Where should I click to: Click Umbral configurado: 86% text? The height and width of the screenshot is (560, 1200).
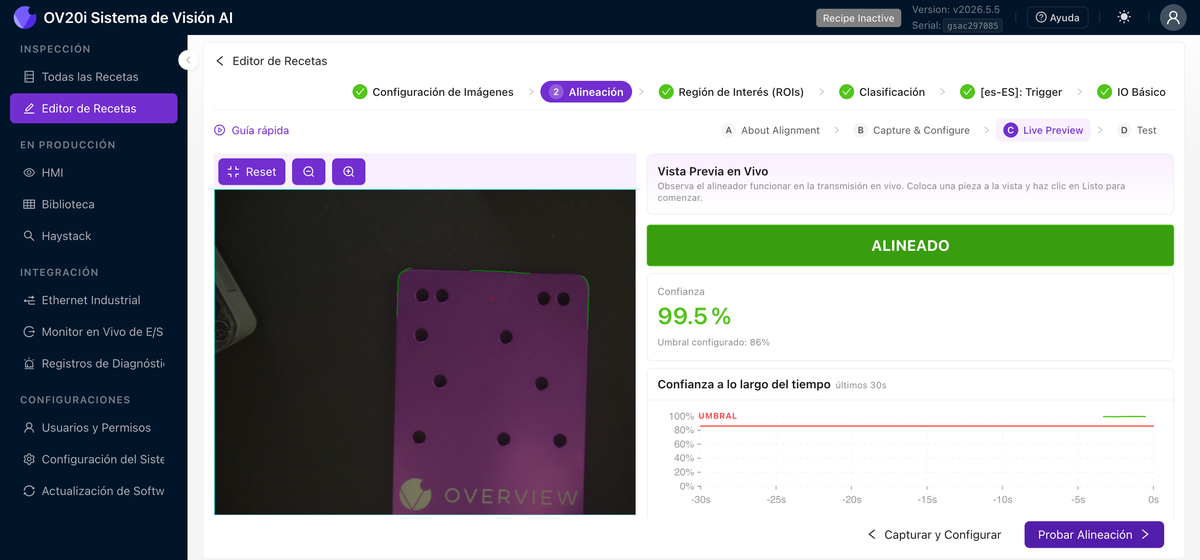[714, 342]
